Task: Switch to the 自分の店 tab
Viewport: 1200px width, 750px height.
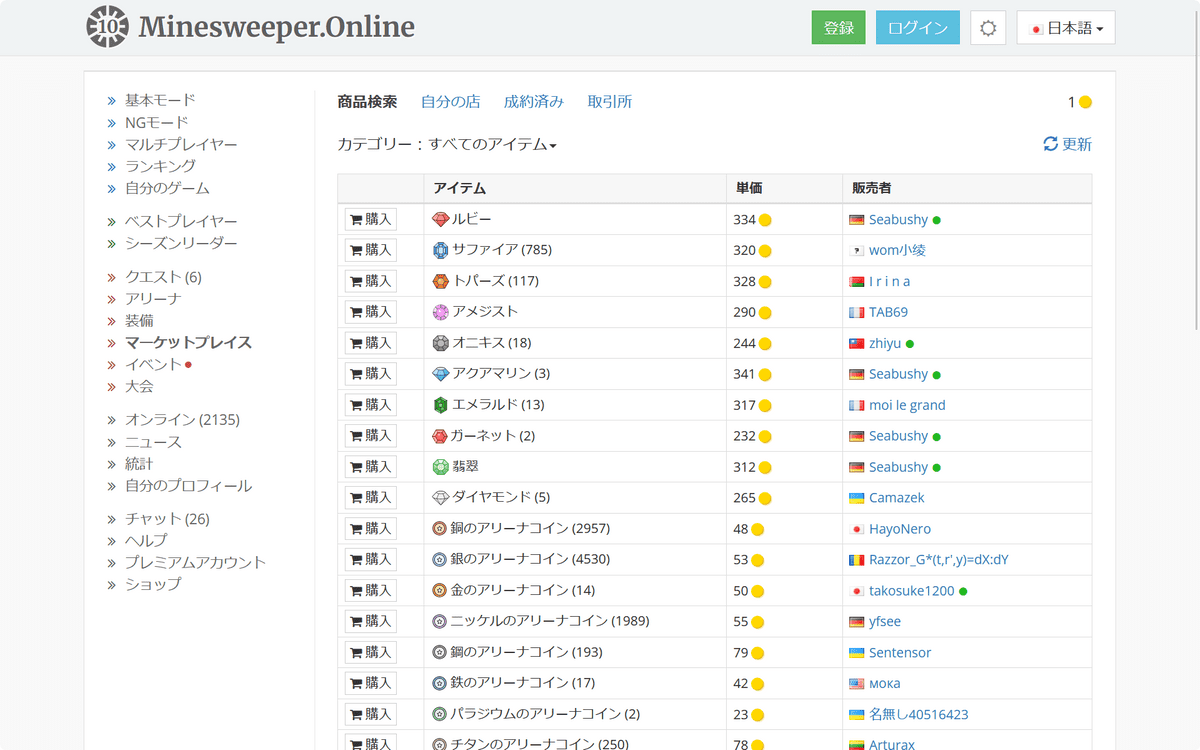Action: 450,102
